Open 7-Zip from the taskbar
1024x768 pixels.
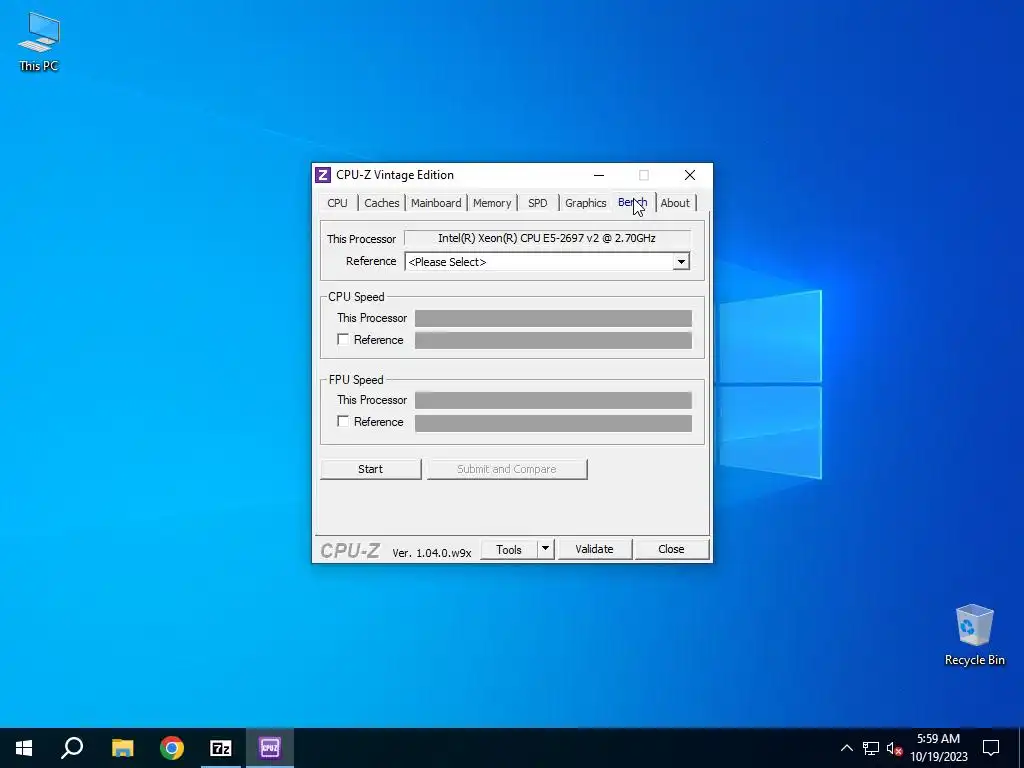[x=221, y=748]
